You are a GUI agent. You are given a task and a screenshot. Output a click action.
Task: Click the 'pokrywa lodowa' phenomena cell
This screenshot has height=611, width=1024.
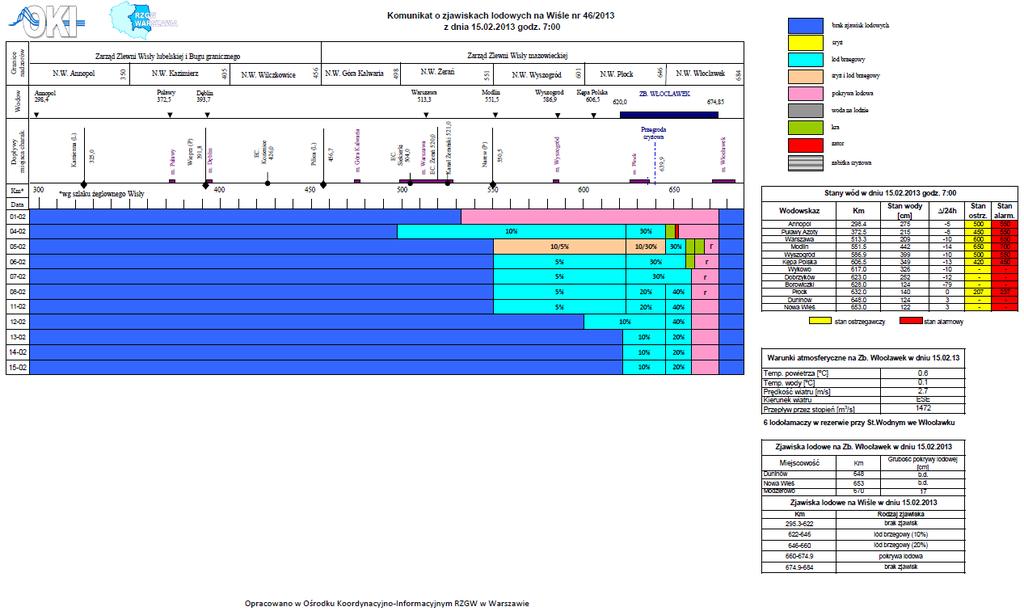pos(901,556)
